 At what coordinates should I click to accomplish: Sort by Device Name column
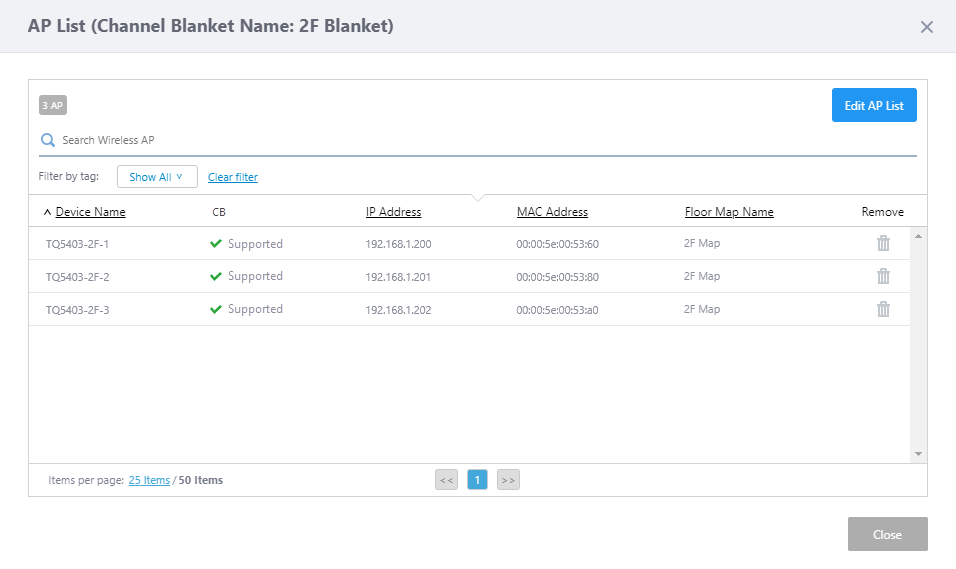[90, 212]
